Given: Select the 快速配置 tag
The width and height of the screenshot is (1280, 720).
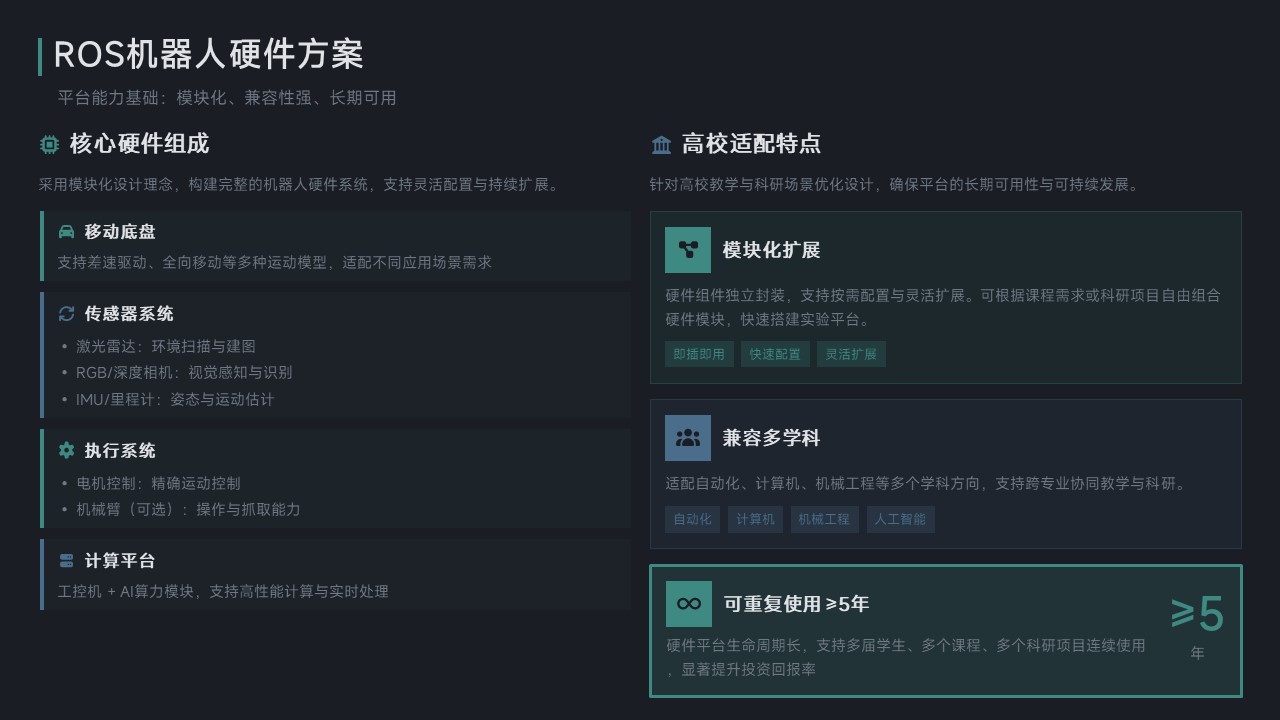Looking at the screenshot, I should 775,354.
